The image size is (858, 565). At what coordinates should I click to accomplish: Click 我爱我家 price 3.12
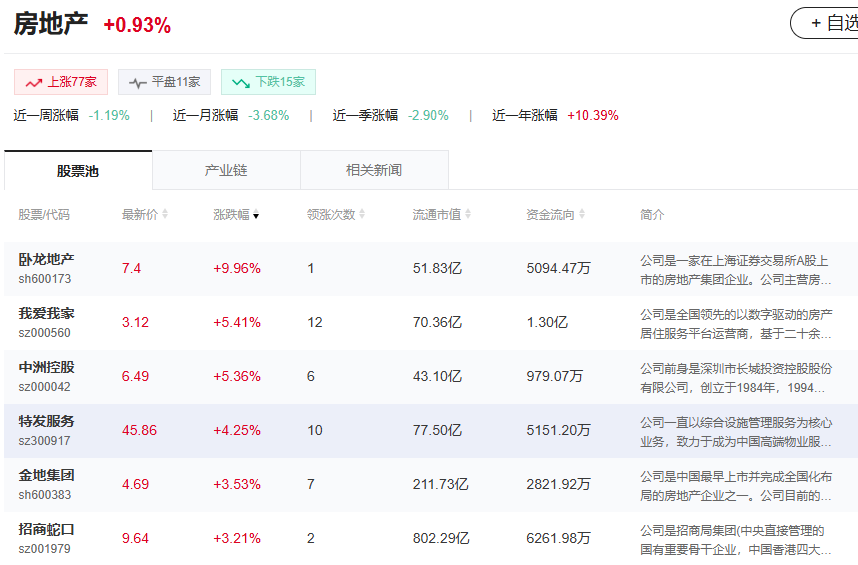tap(135, 323)
